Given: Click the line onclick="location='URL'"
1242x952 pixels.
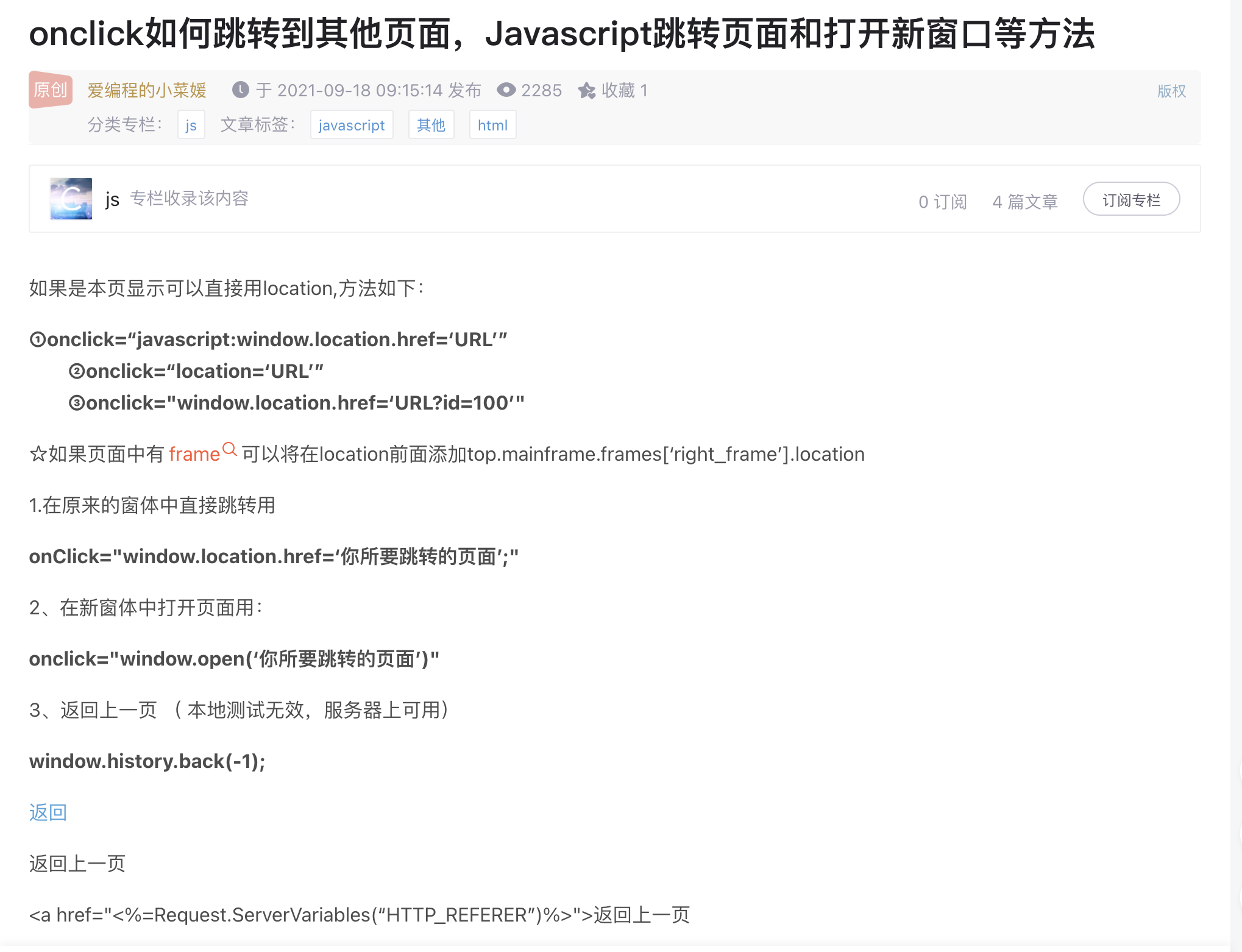Looking at the screenshot, I should click(196, 371).
